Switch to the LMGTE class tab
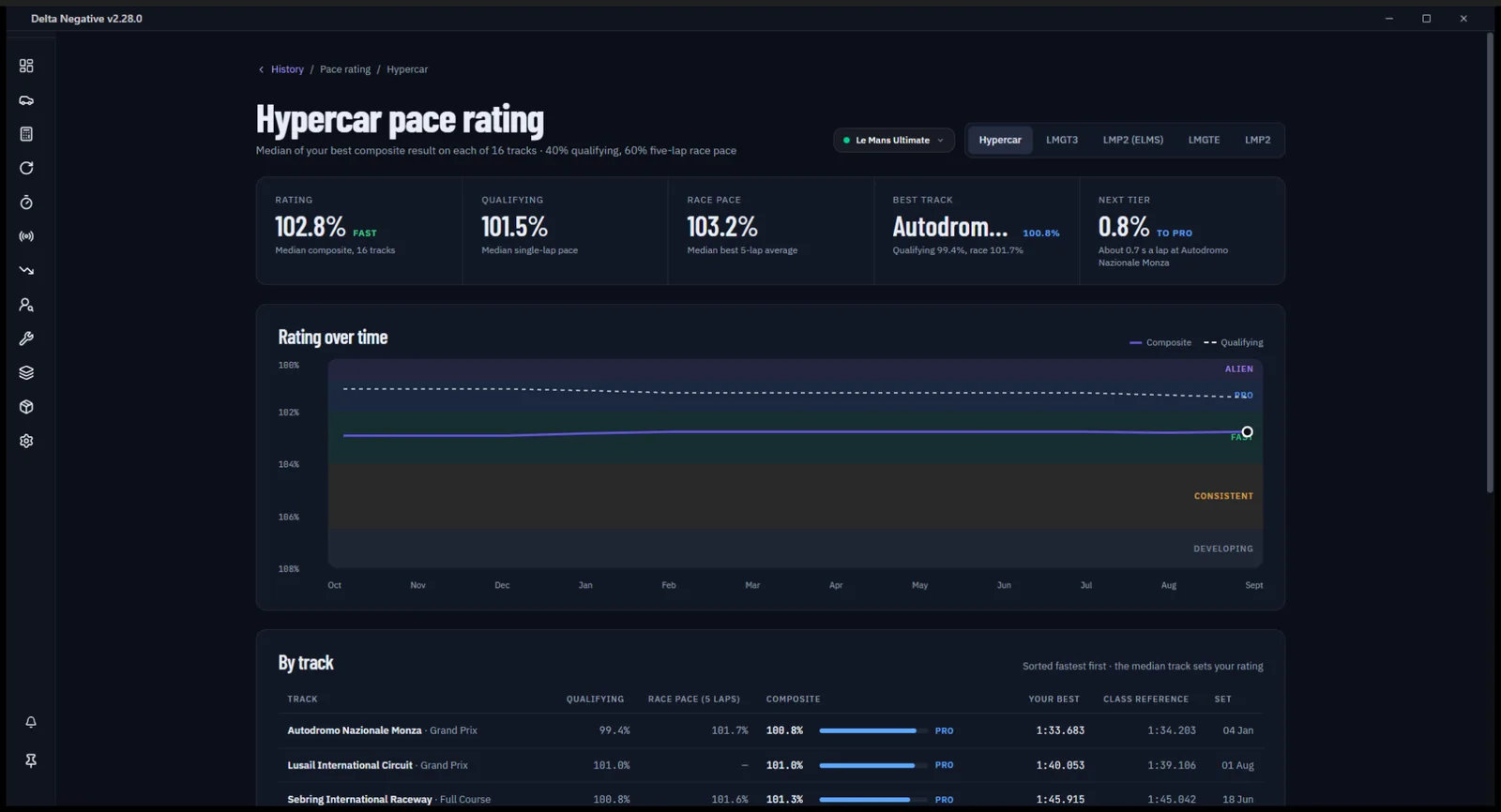 pyautogui.click(x=1204, y=140)
